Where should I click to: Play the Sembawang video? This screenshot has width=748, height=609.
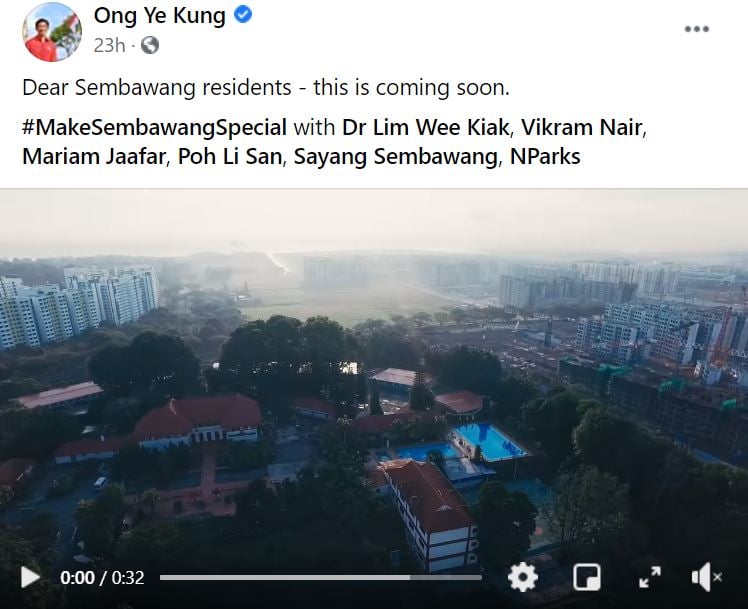point(31,577)
